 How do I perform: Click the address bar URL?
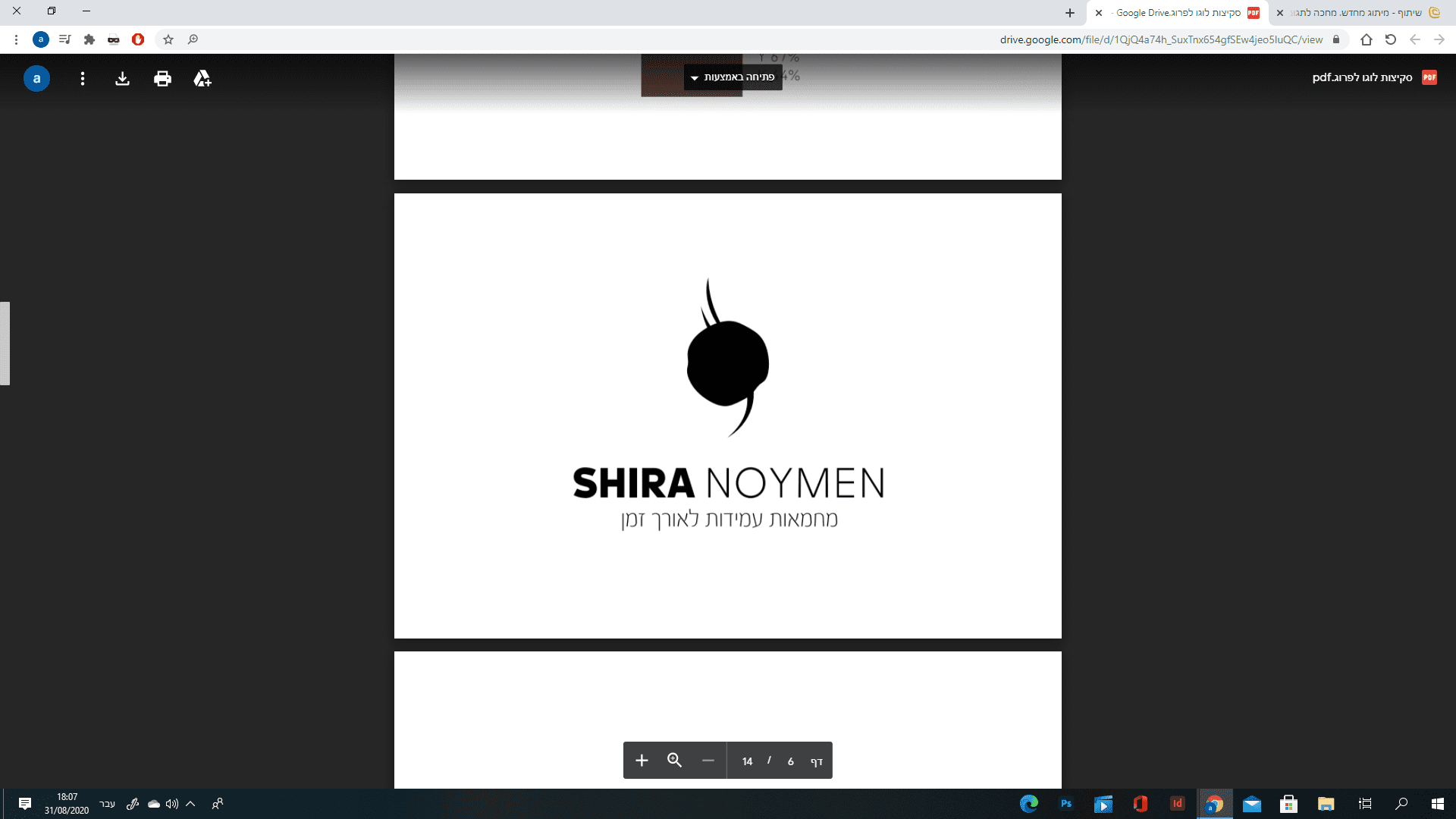coord(1160,39)
